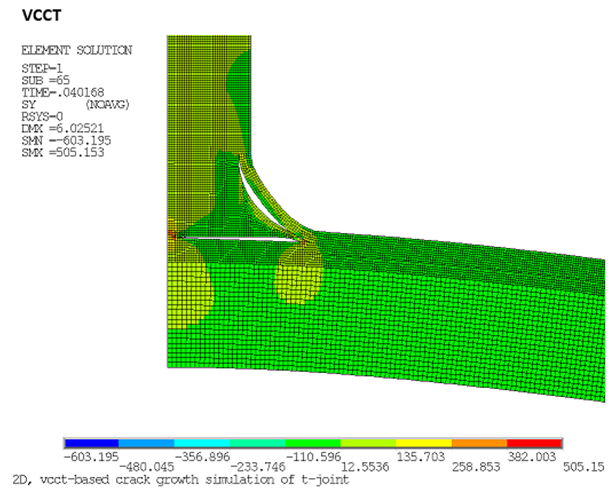Click the ELEMENT SOLUTION label
This screenshot has width=612, height=500.
coord(76,50)
